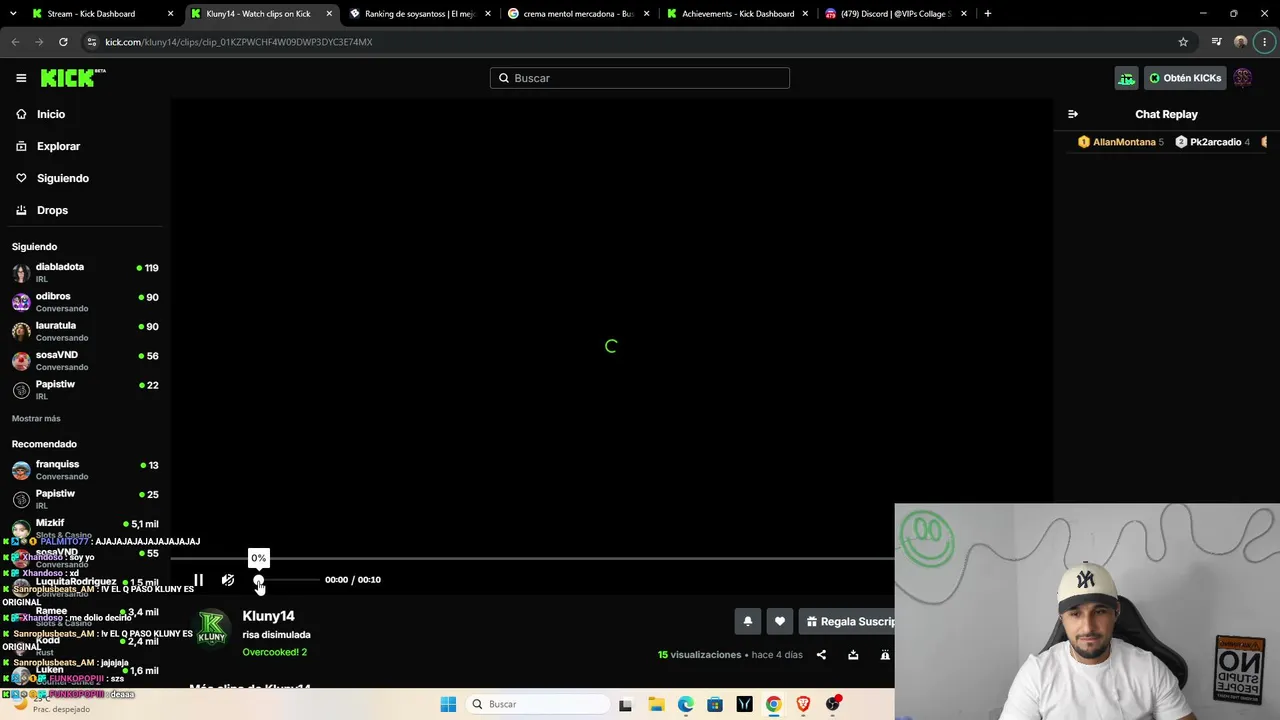Click the Buscar search field in Kick
The width and height of the screenshot is (1280, 720).
pyautogui.click(x=640, y=78)
